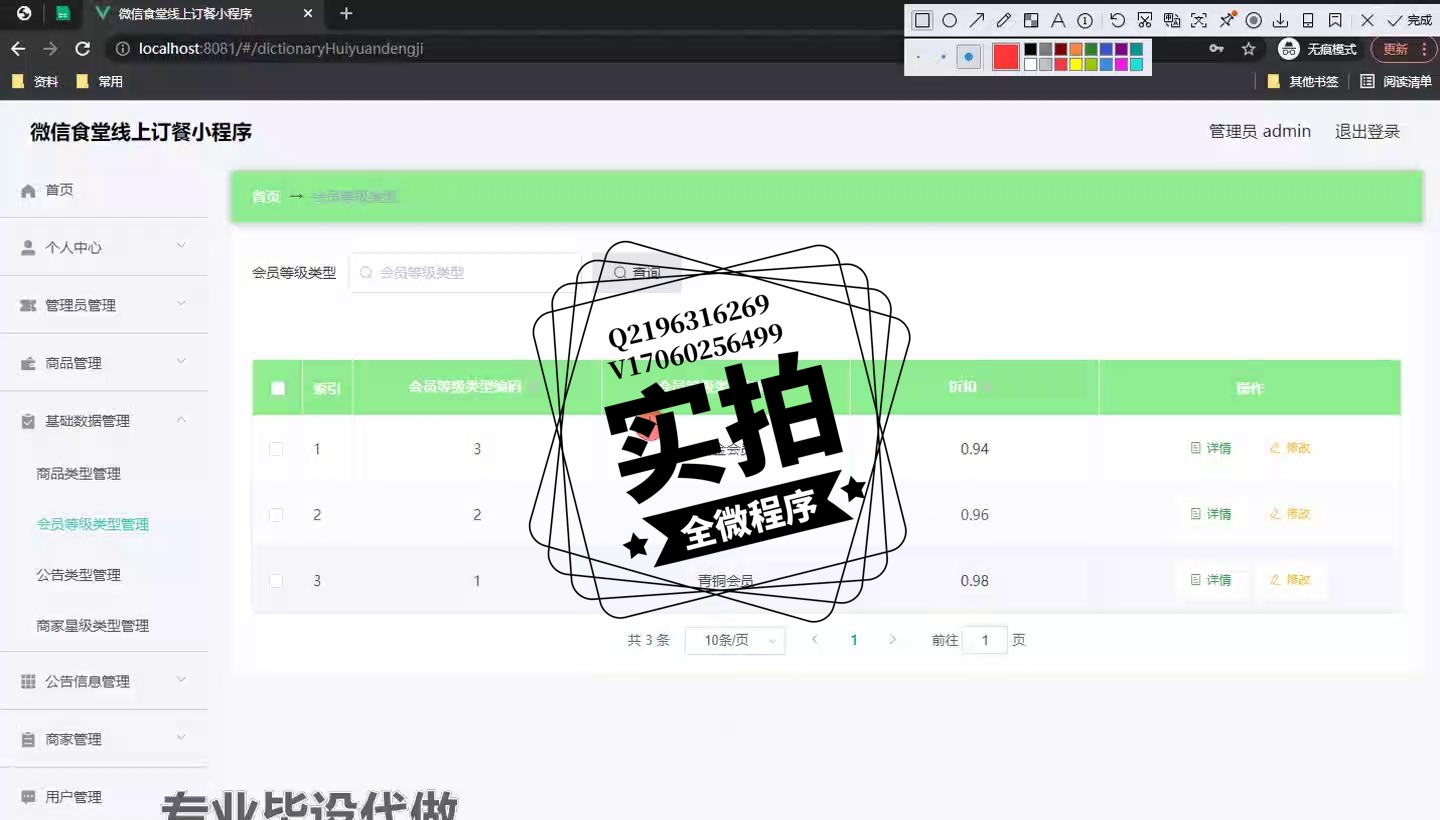Select the rectangle annotation tool
This screenshot has height=820, width=1440.
point(922,20)
